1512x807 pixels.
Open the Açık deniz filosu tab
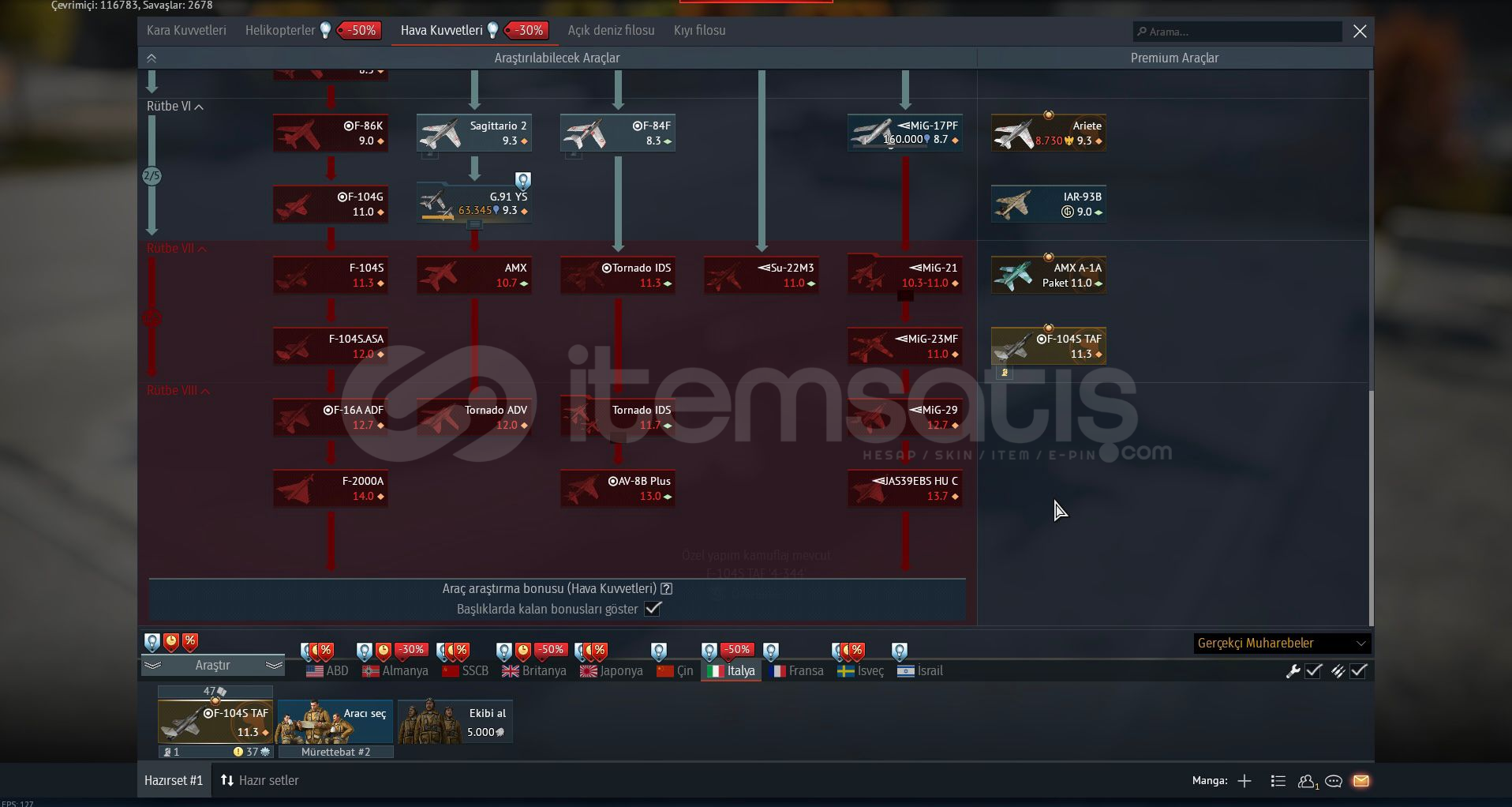[611, 30]
